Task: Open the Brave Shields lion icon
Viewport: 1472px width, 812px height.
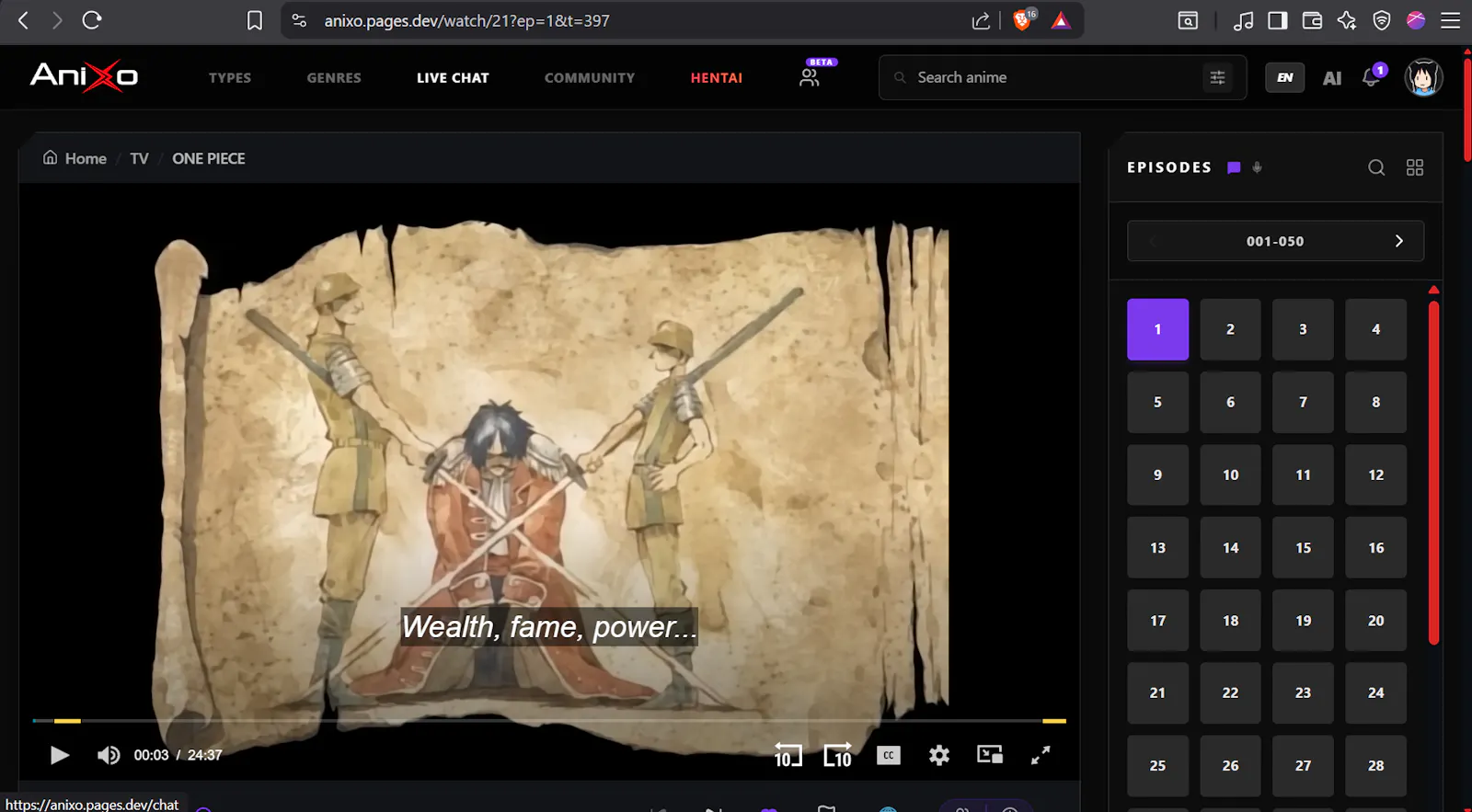Action: 1022,20
